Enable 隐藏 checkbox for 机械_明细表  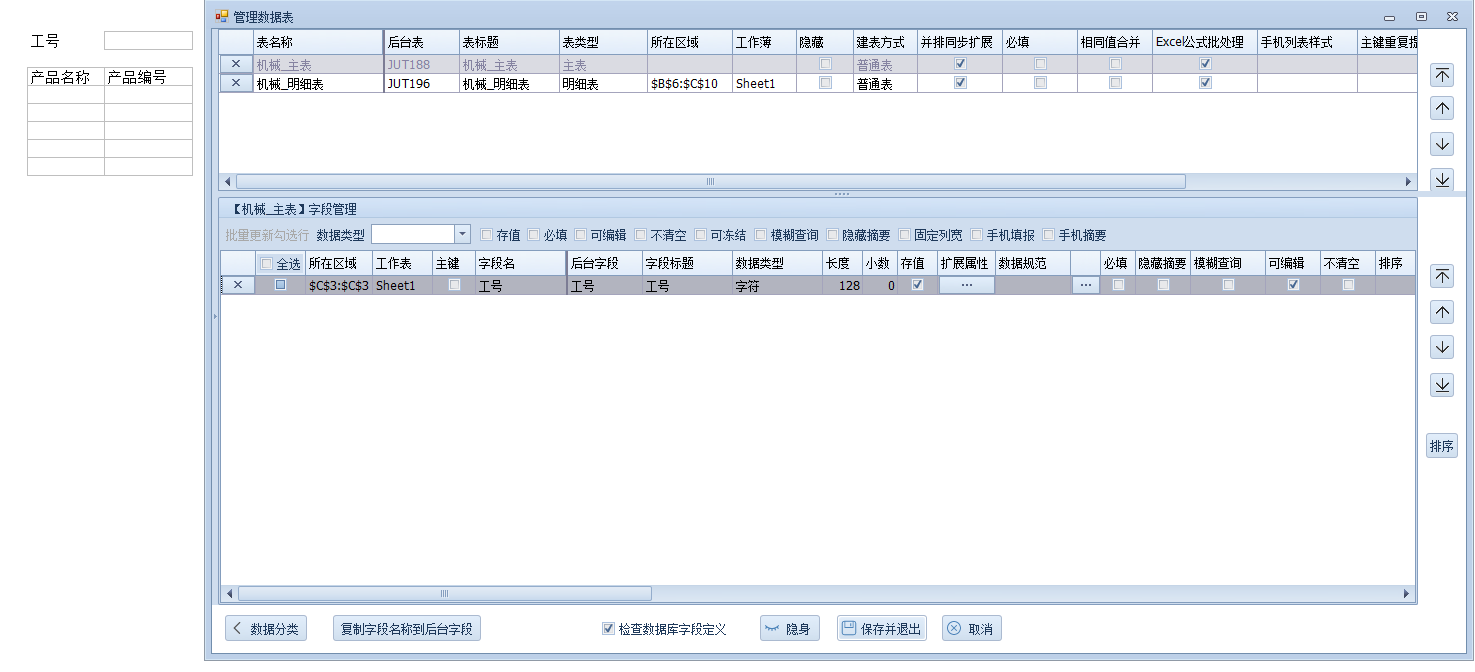click(825, 84)
